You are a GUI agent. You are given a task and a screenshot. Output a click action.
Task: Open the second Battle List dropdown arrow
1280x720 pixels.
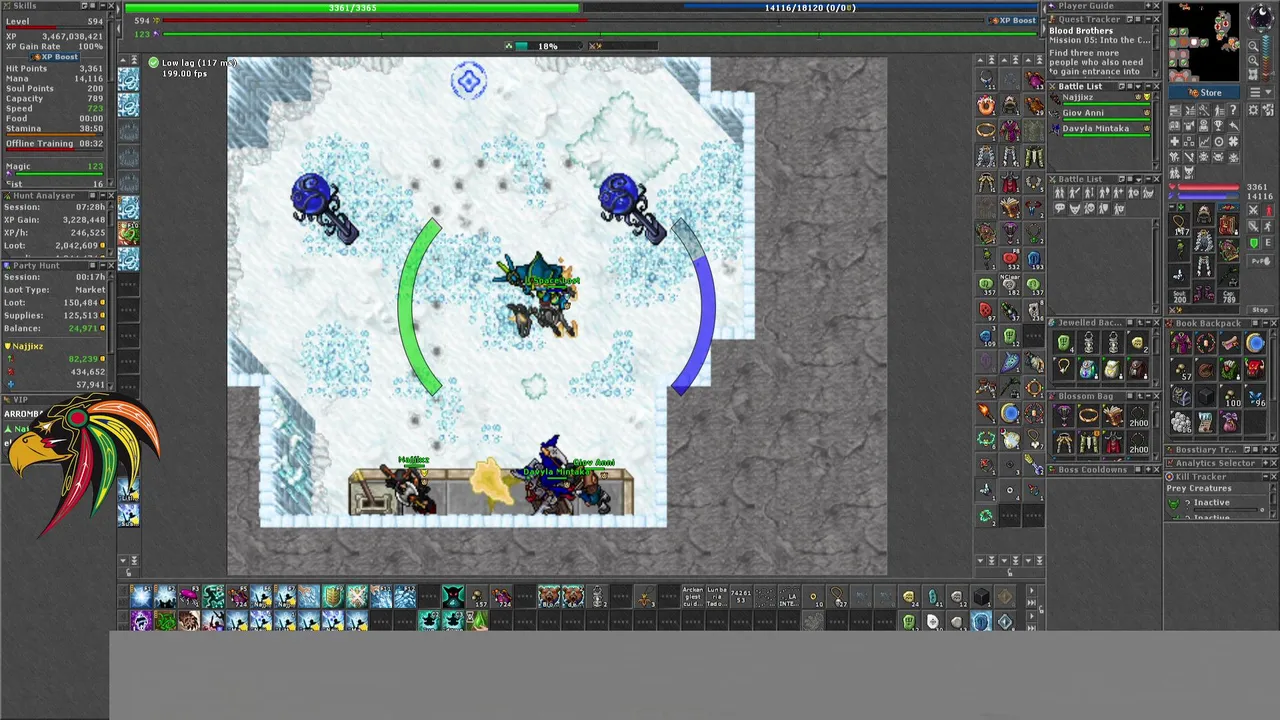(x=1138, y=179)
